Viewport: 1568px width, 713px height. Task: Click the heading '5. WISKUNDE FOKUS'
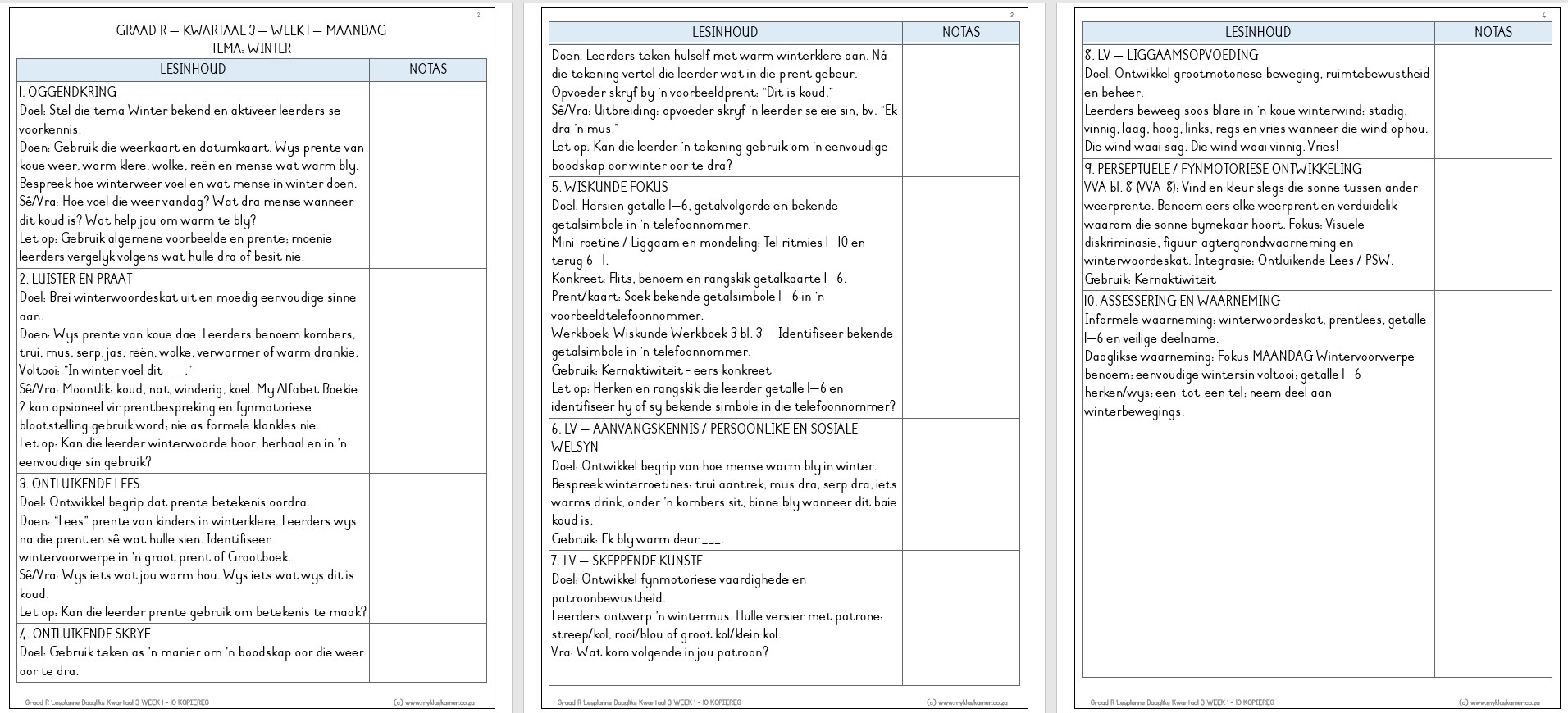(x=609, y=187)
